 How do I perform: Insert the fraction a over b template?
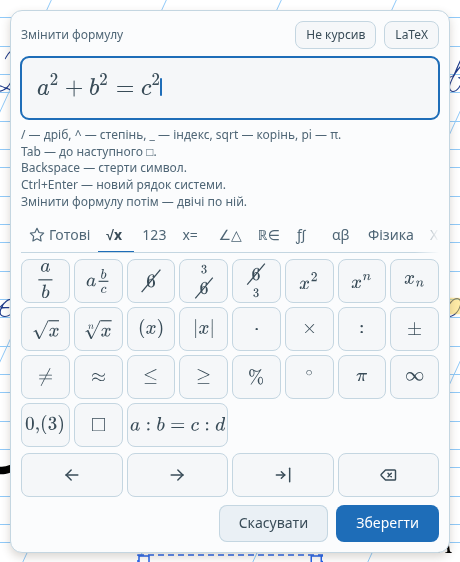click(45, 281)
